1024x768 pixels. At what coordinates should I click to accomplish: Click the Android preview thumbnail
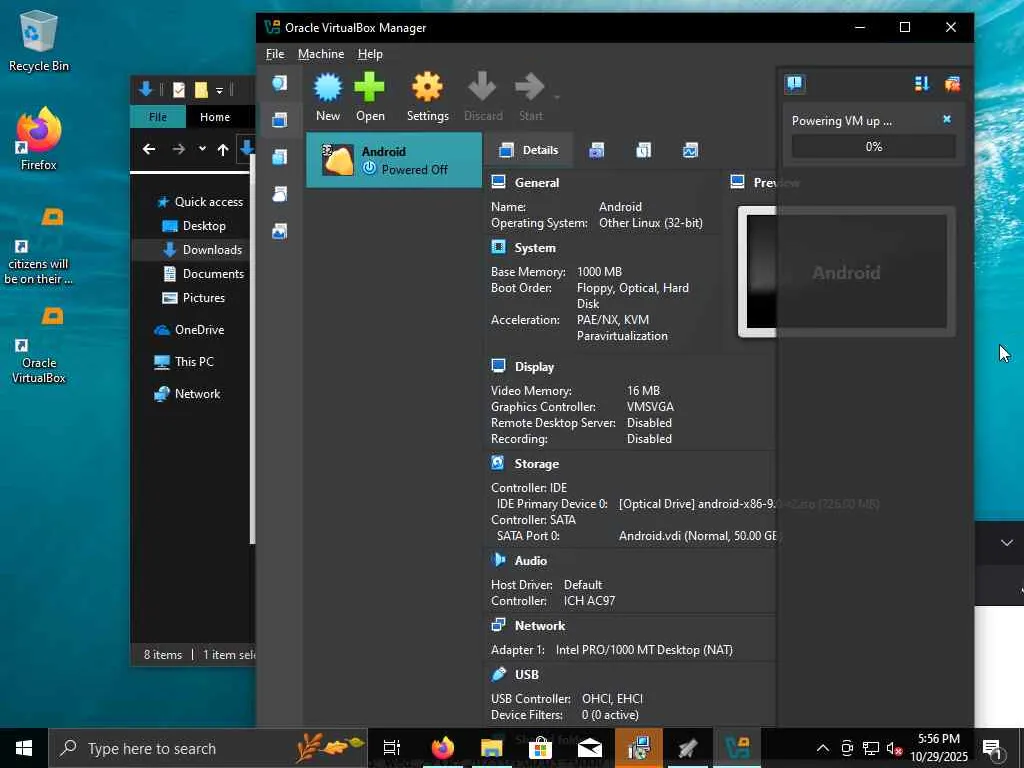tap(846, 272)
